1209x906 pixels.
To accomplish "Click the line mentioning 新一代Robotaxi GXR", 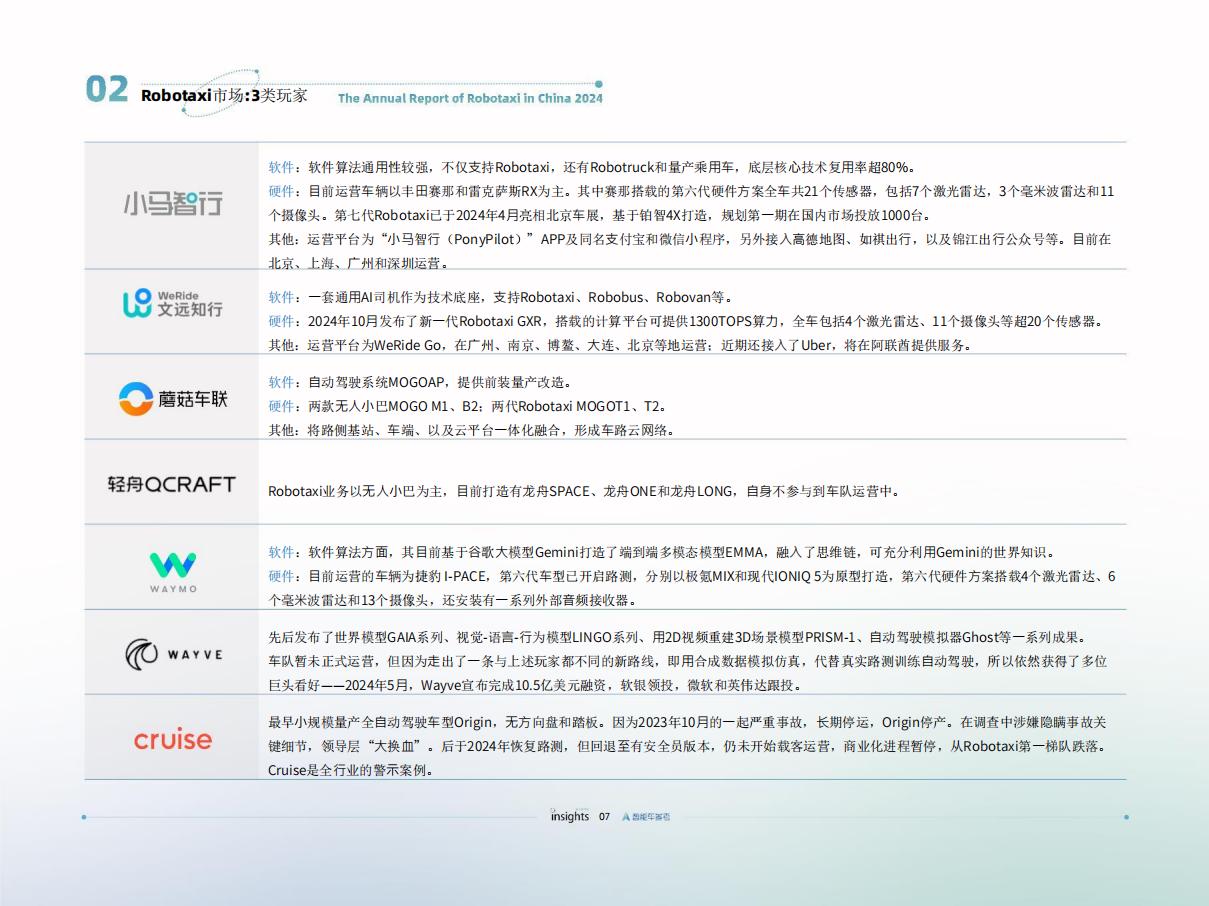I will [x=686, y=321].
